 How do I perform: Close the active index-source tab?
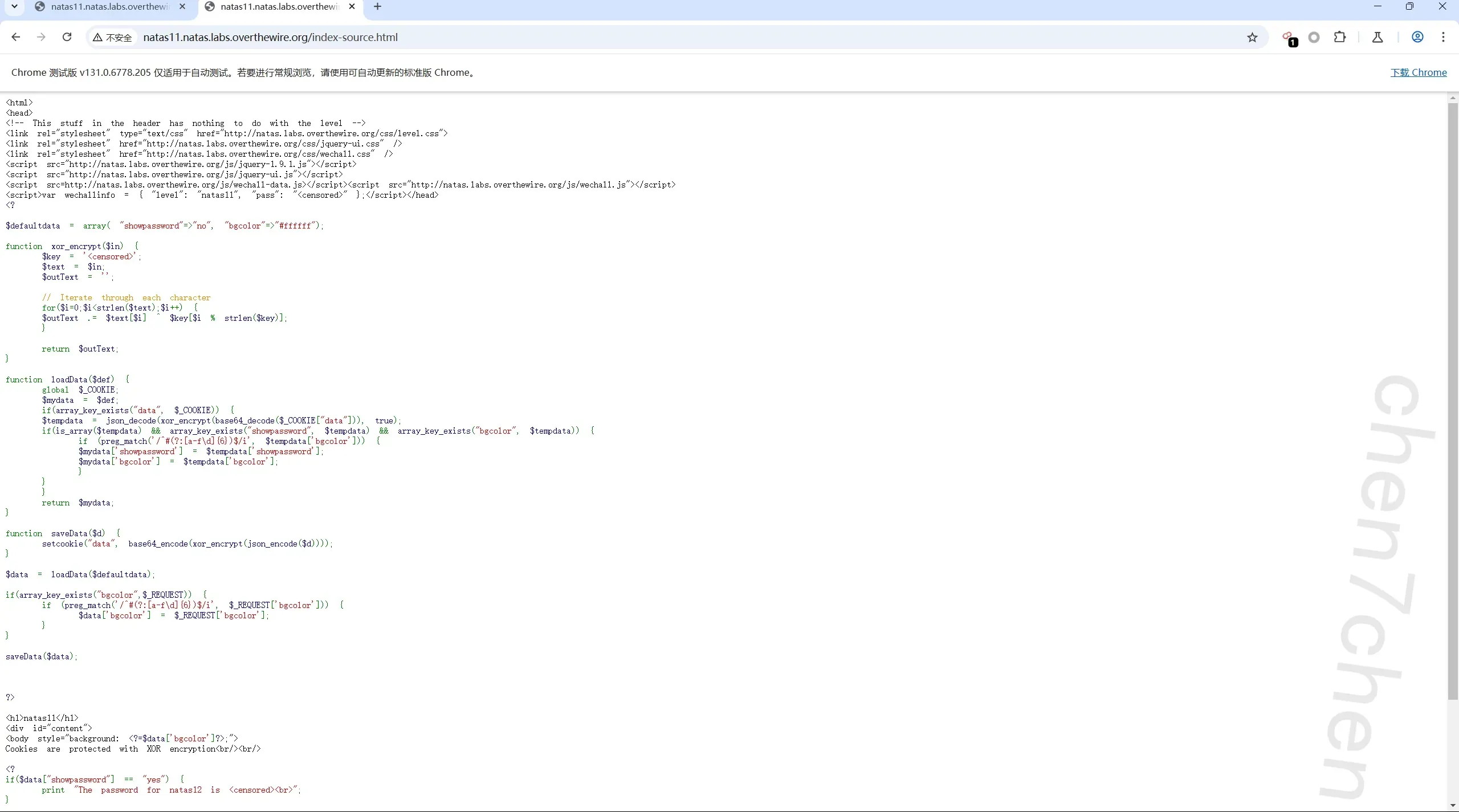352,7
